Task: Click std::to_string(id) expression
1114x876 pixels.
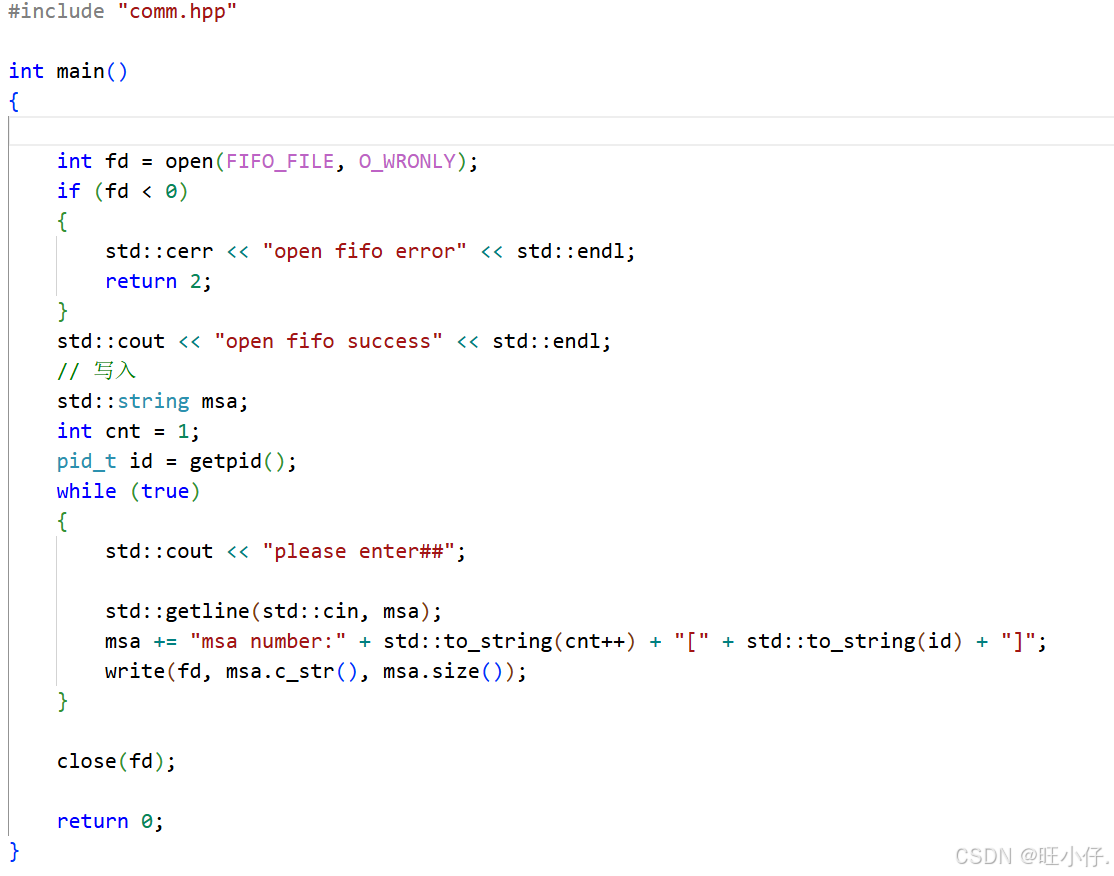Action: [854, 642]
